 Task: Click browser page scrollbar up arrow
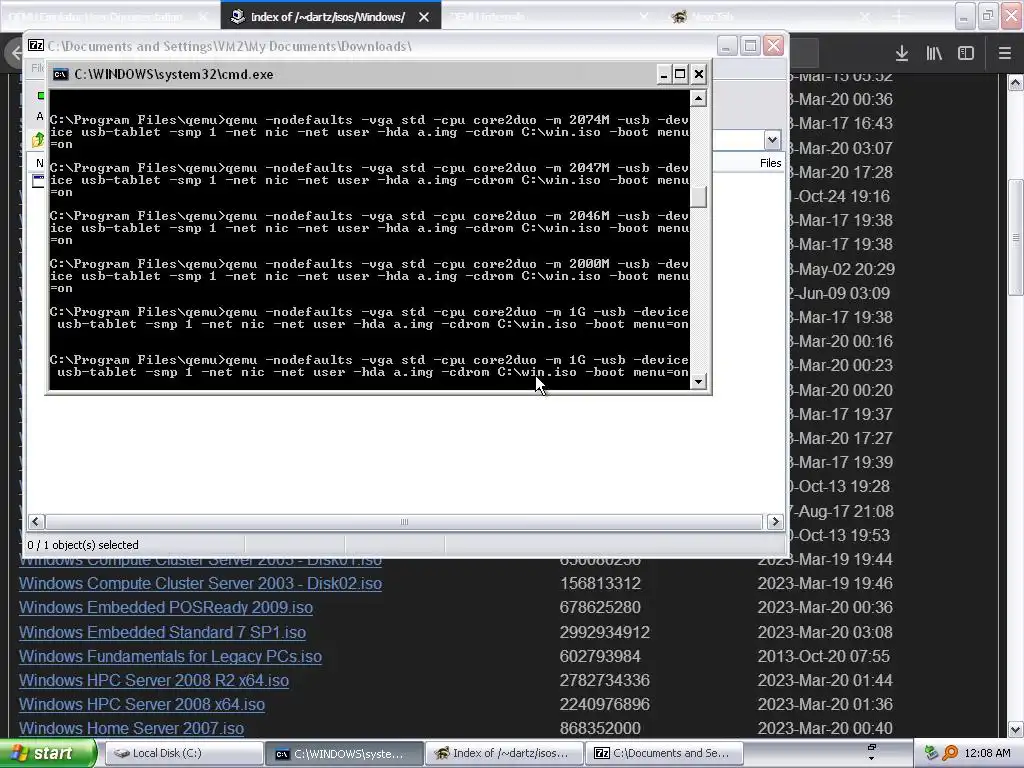click(1016, 83)
